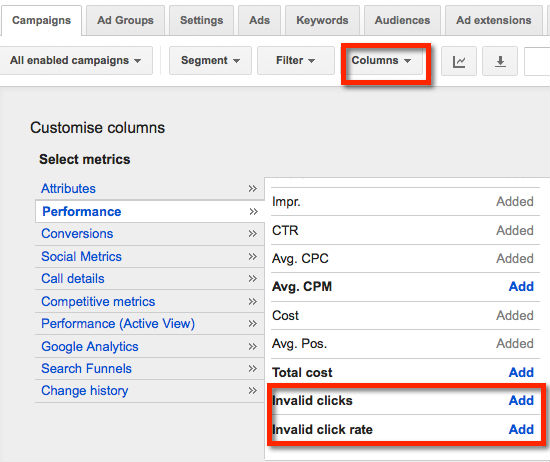Open the All enabled campaigns dropdown
550x462 pixels.
(75, 60)
